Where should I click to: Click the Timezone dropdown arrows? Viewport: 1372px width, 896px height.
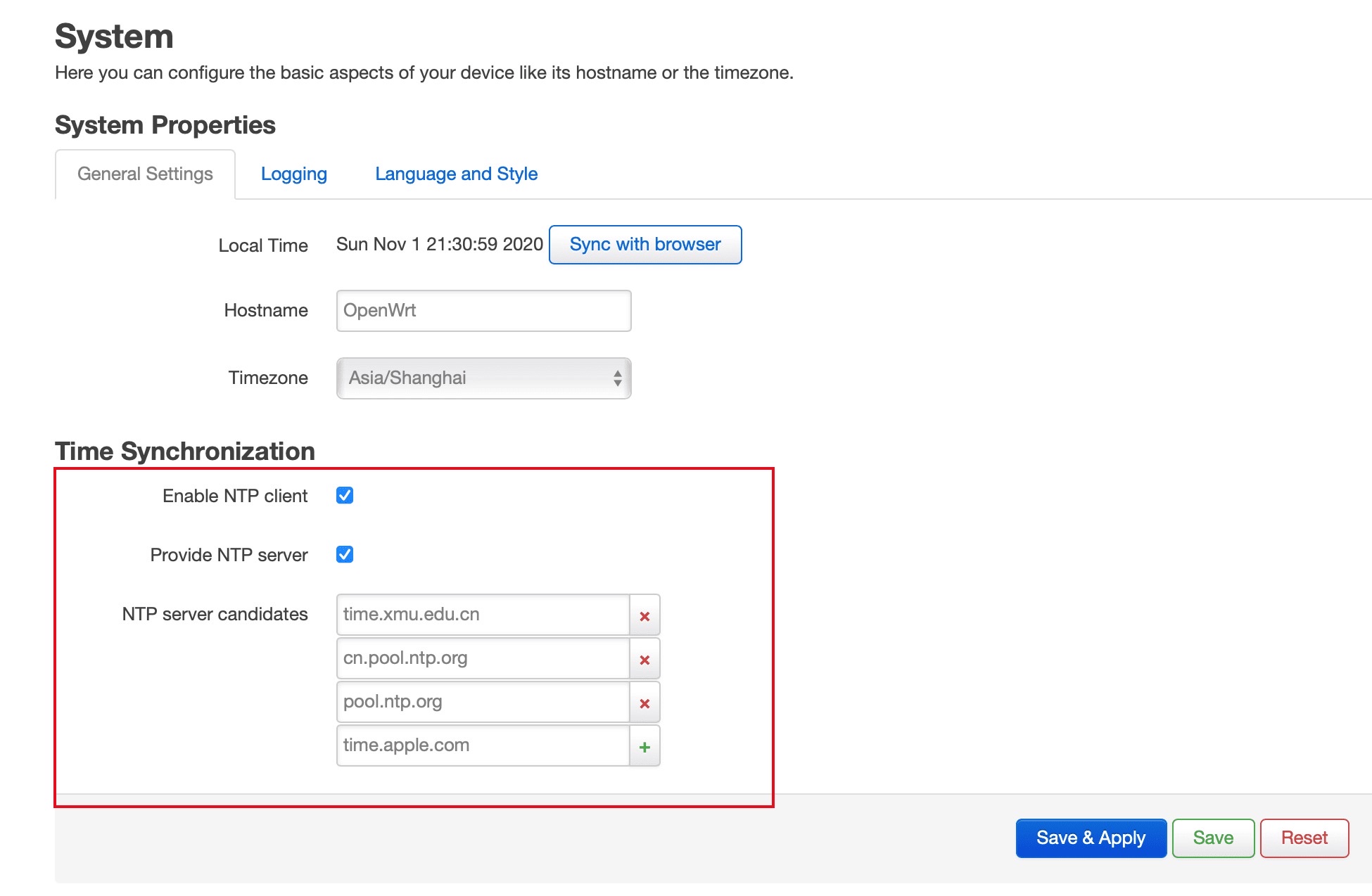click(617, 378)
